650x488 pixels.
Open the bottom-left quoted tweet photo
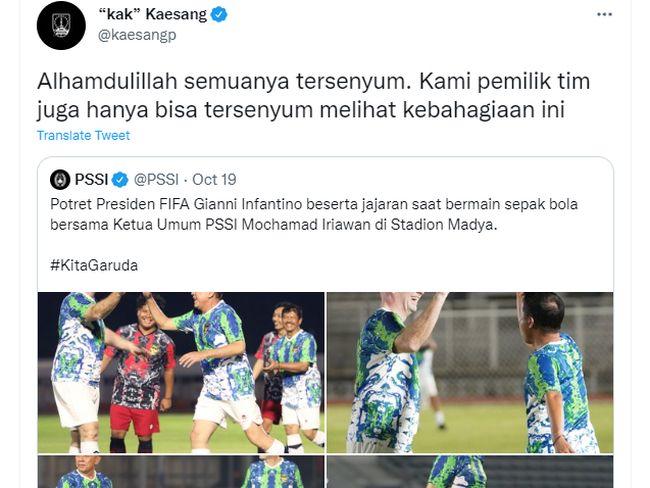tap(181, 472)
